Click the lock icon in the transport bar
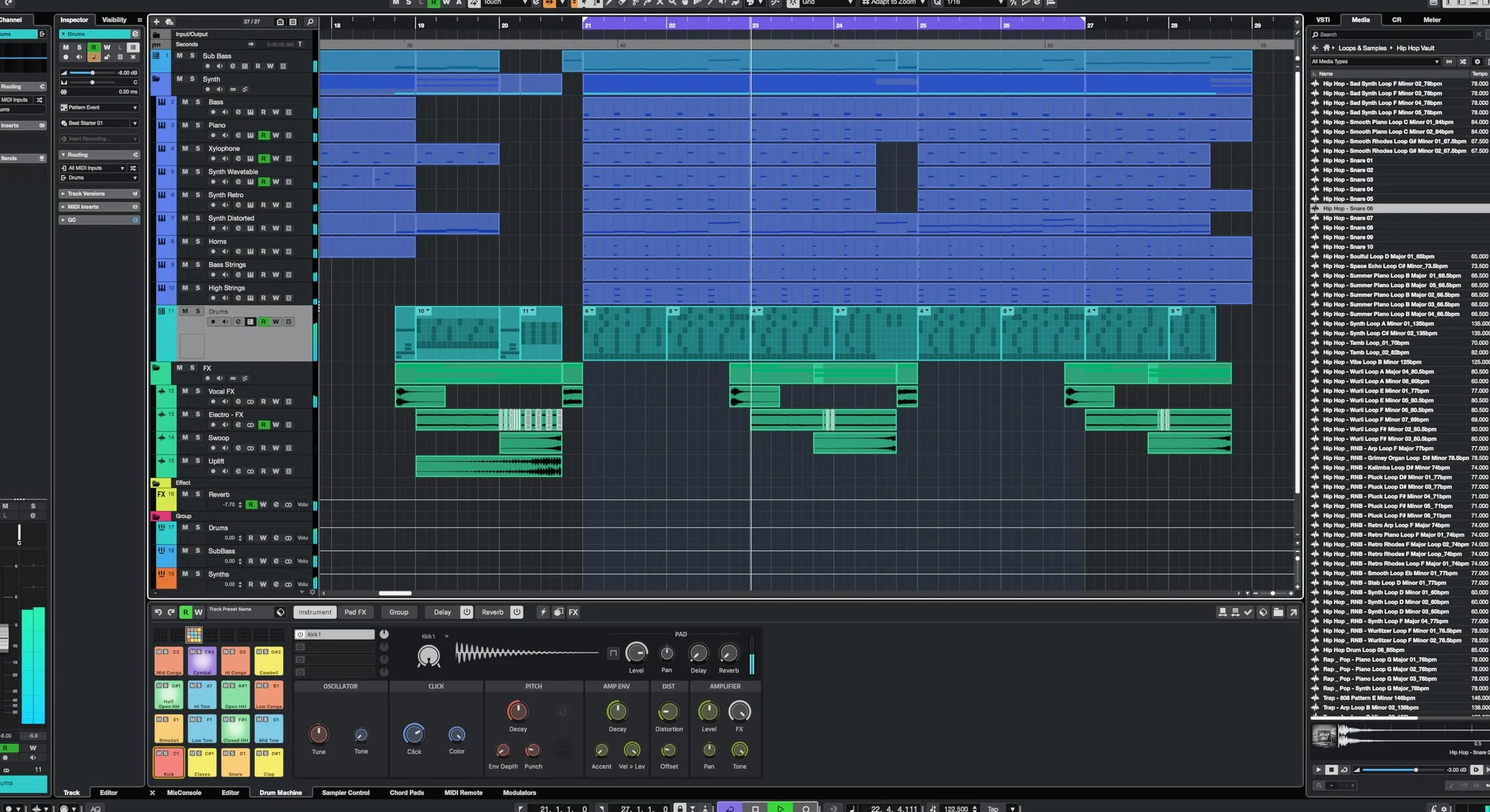1490x812 pixels. (x=680, y=808)
